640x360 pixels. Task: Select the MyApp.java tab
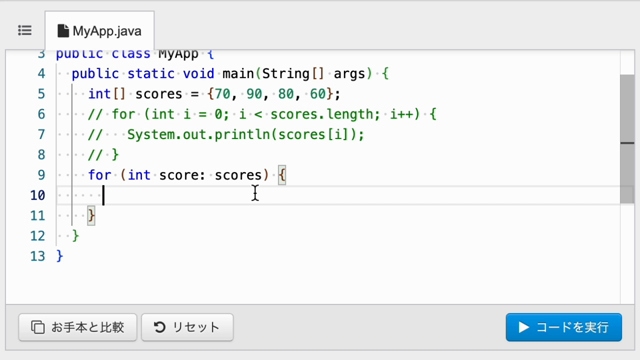point(100,31)
